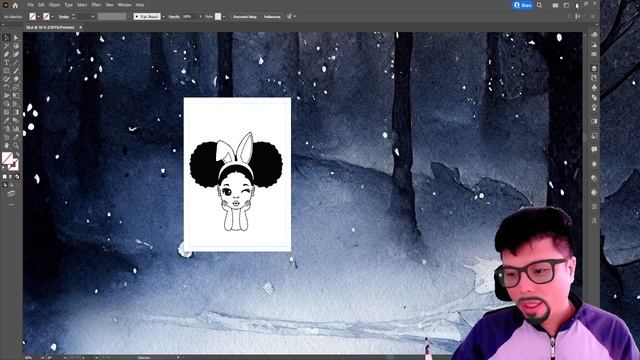Select the Rectangle tool
The height and width of the screenshot is (360, 640).
point(7,71)
